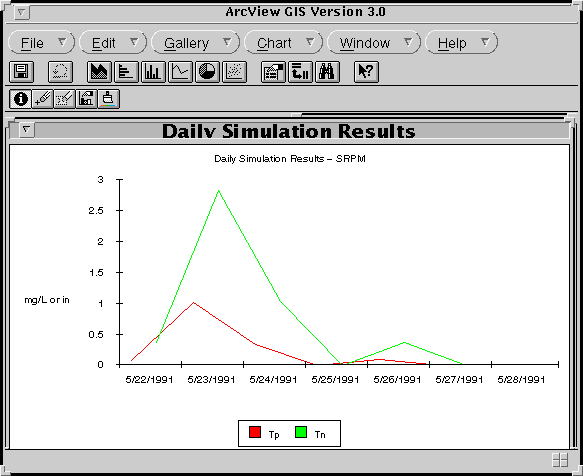Select the Identify tool
Viewport: 583px width, 476px height.
coord(20,99)
